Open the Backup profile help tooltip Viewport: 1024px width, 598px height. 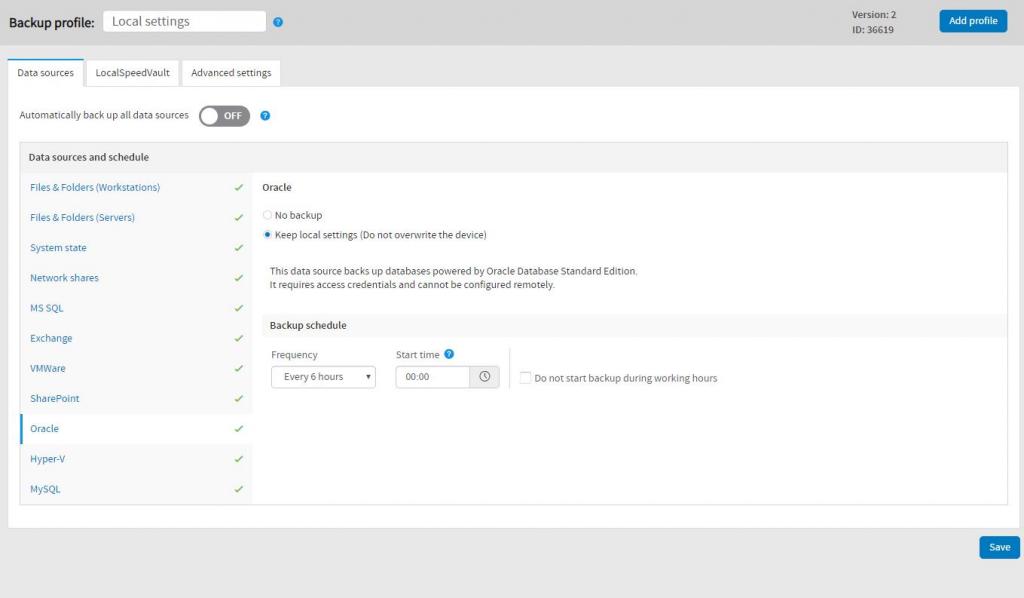coord(277,20)
